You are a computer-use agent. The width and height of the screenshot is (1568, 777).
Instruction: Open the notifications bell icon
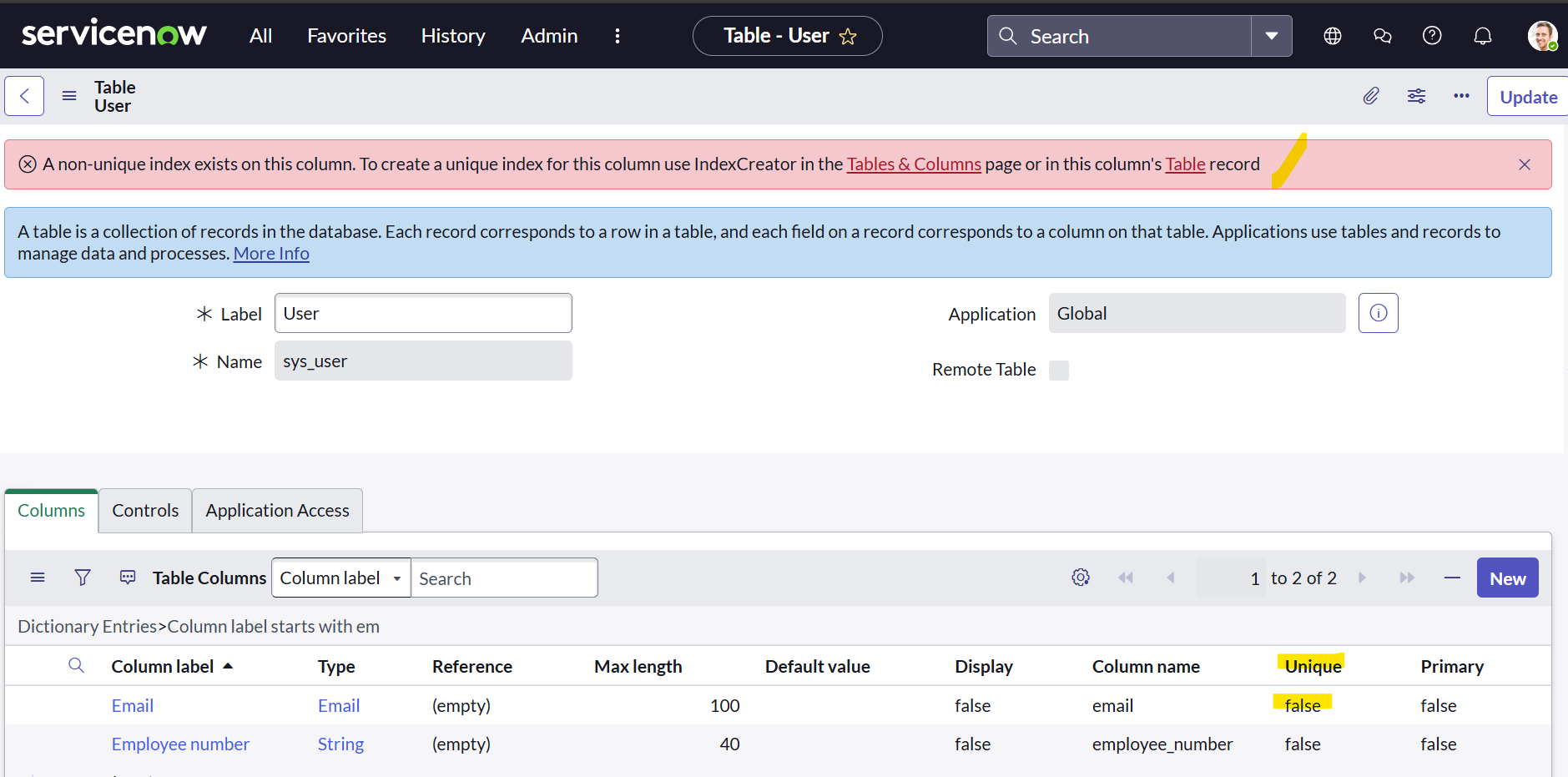pos(1483,36)
